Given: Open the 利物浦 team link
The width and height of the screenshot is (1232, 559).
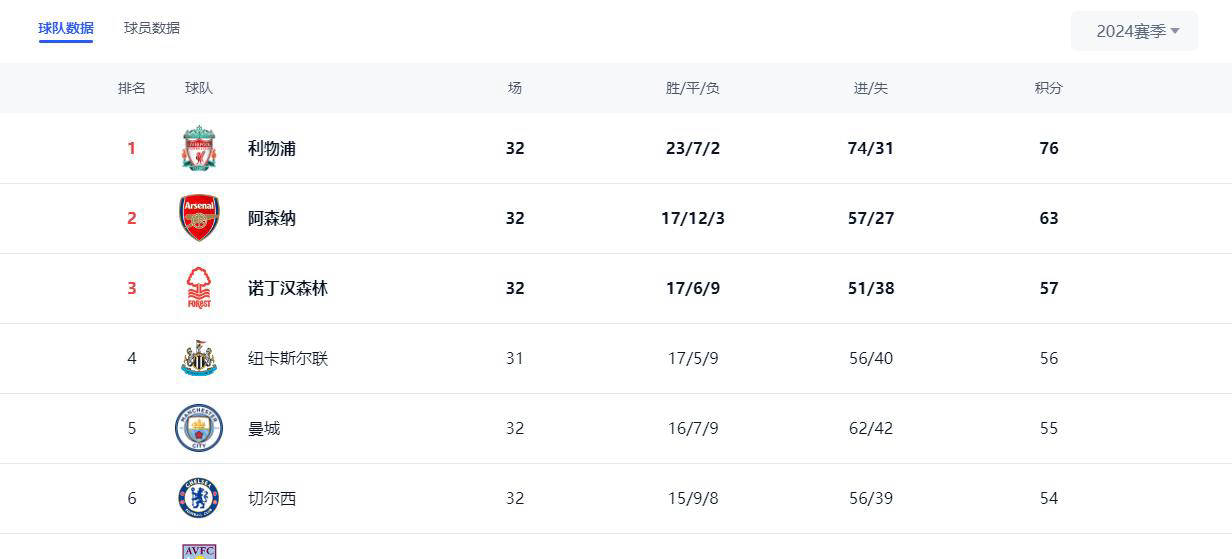Looking at the screenshot, I should coord(272,148).
